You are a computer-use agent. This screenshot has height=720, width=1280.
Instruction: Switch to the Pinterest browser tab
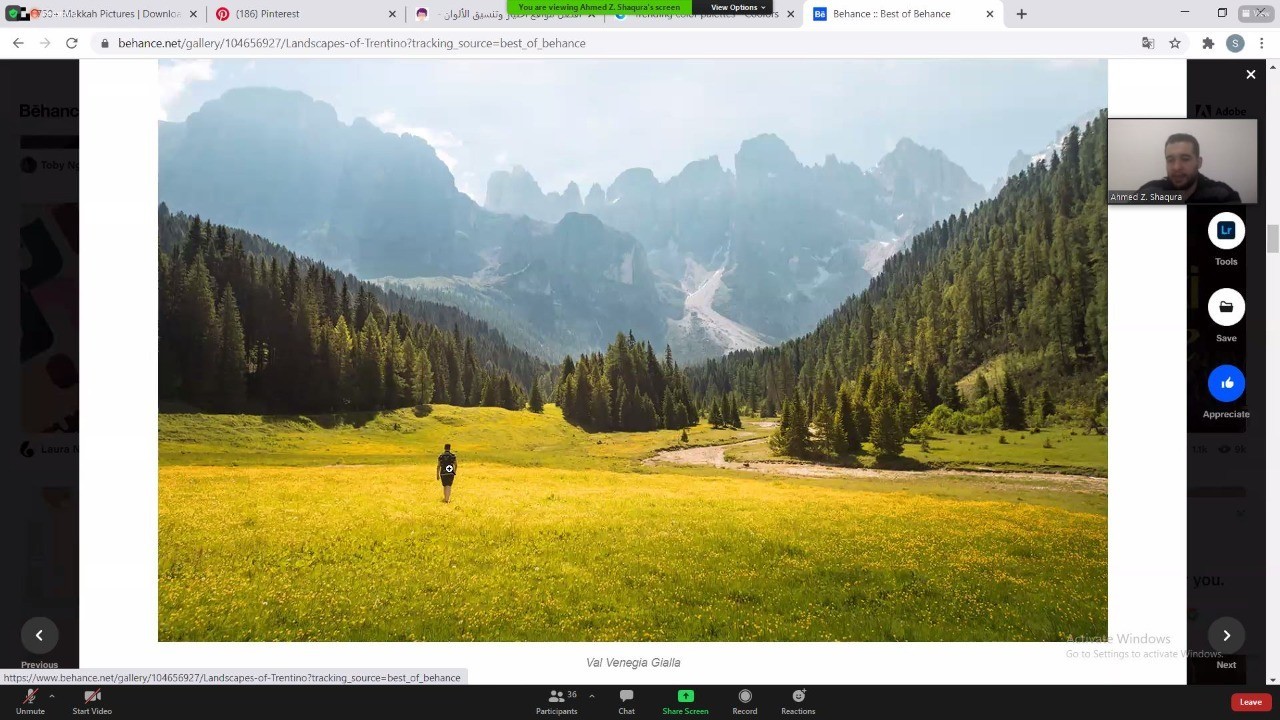[x=267, y=14]
